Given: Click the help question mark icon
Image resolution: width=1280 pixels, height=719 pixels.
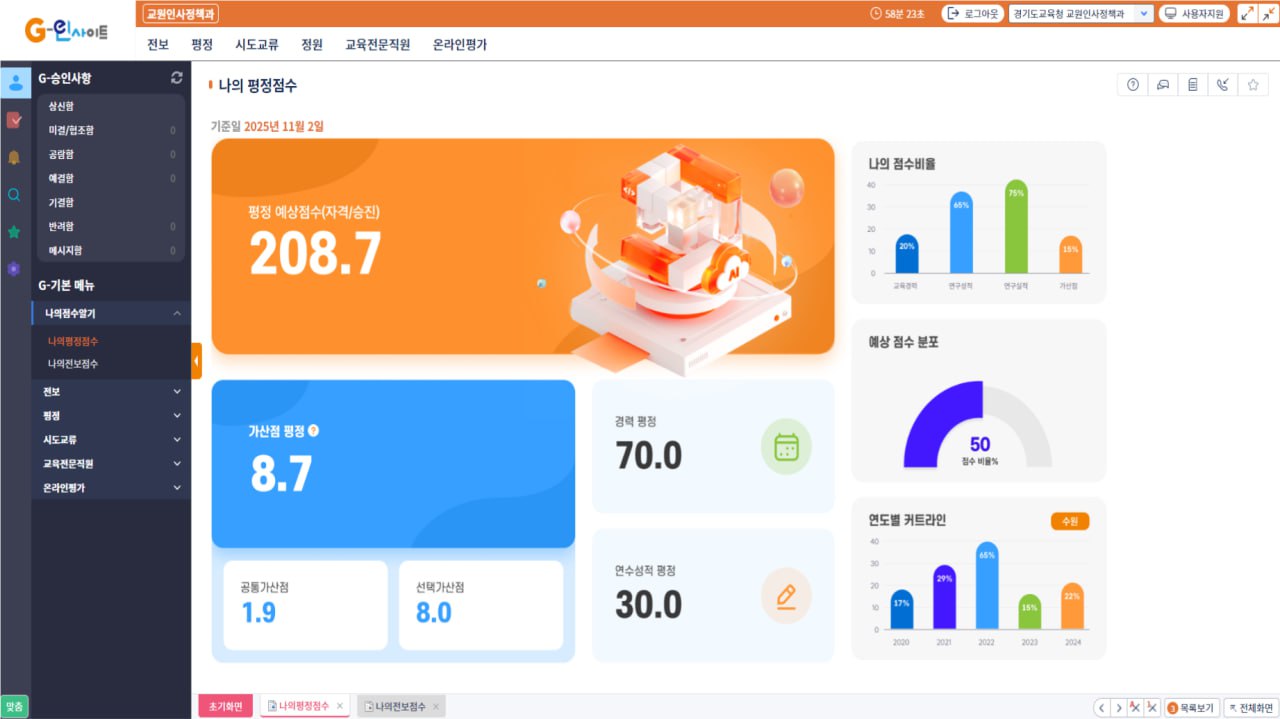Looking at the screenshot, I should (x=1133, y=85).
